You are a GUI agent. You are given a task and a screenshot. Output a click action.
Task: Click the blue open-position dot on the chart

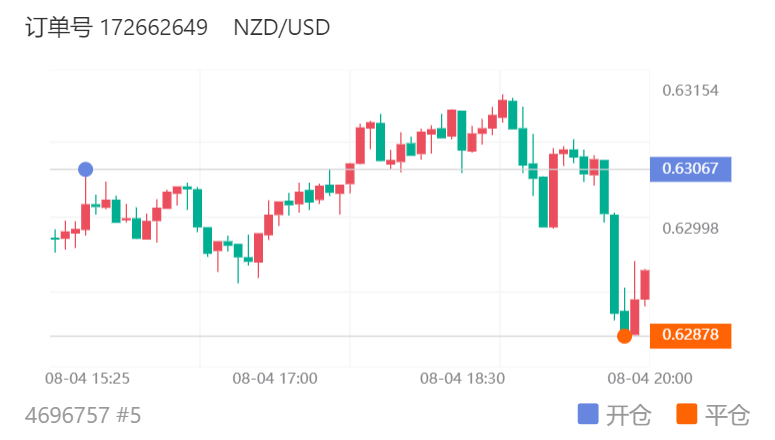(x=86, y=169)
